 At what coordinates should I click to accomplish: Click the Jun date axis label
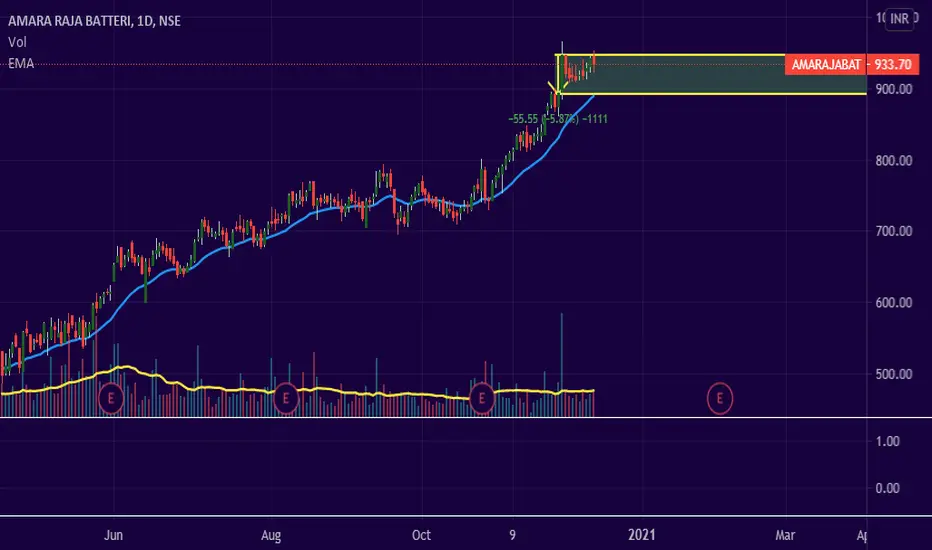coord(114,535)
